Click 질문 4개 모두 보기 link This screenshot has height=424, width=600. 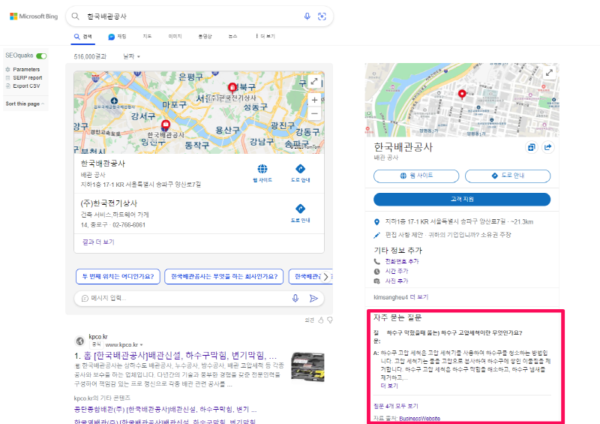point(396,406)
